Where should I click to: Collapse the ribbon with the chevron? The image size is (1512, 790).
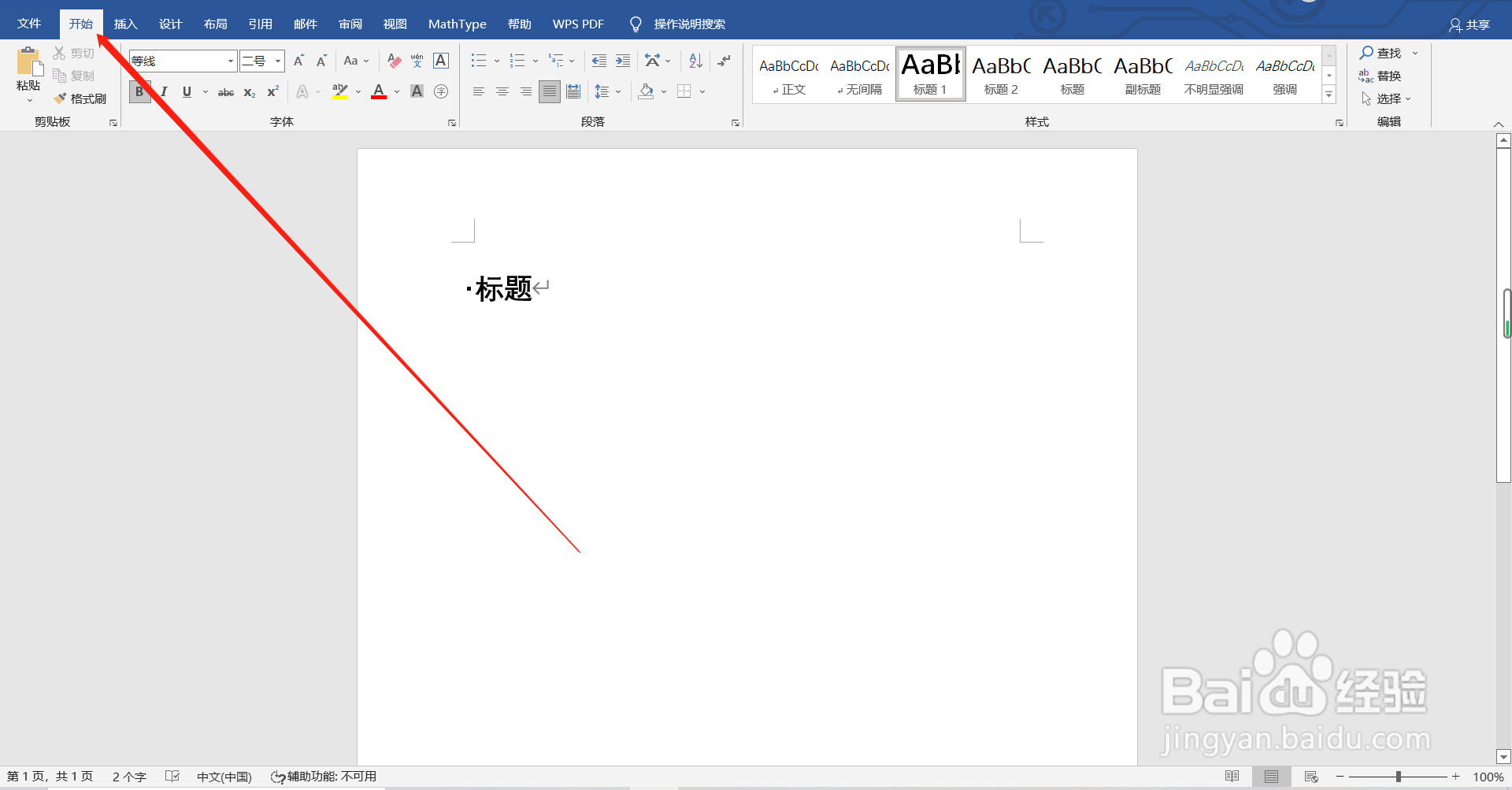click(1499, 124)
